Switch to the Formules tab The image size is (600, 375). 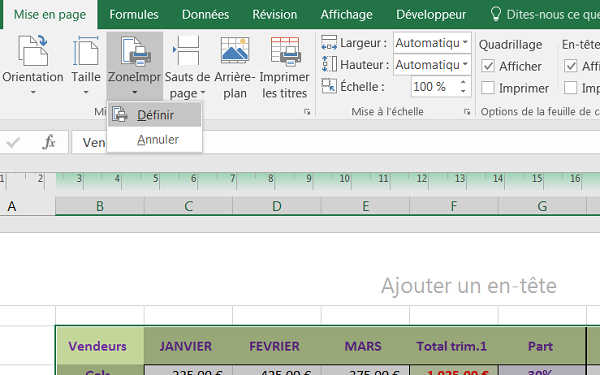click(134, 15)
